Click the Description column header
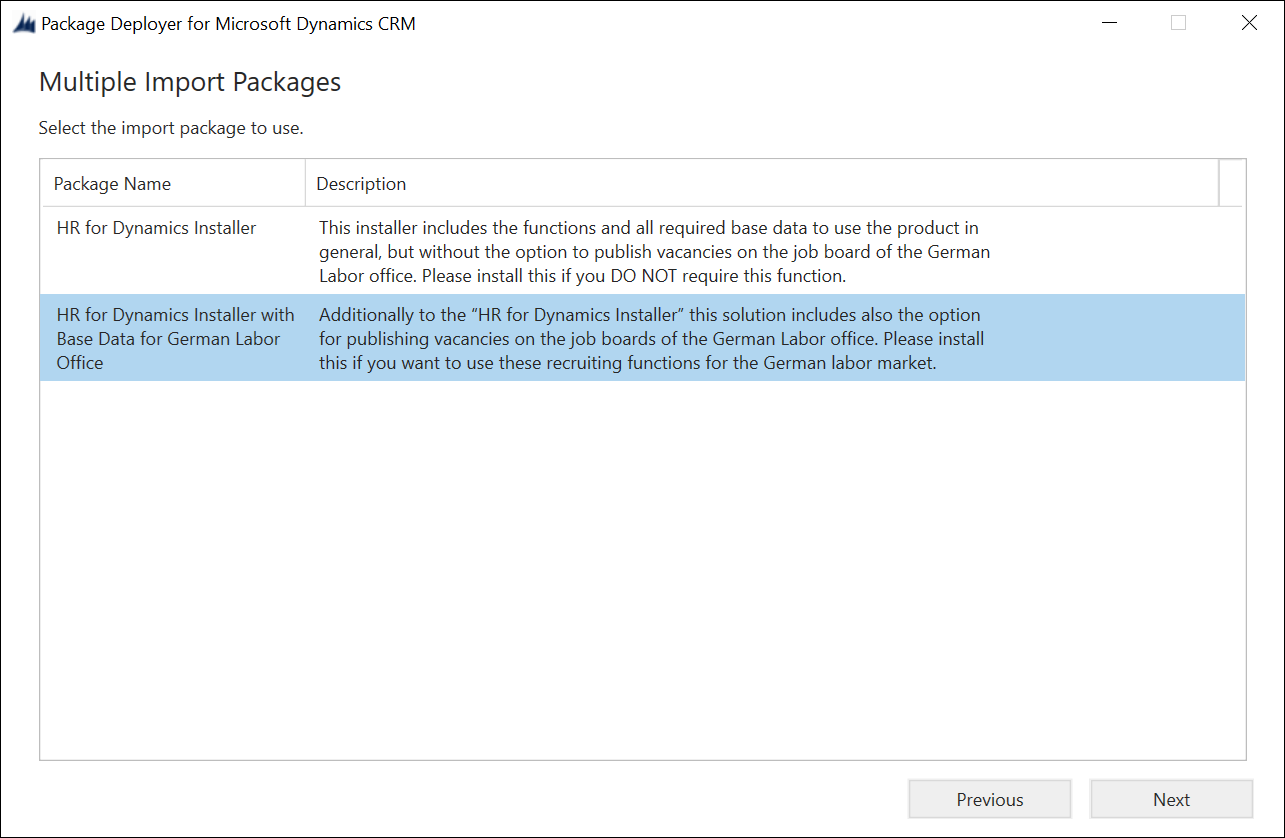 [x=762, y=183]
